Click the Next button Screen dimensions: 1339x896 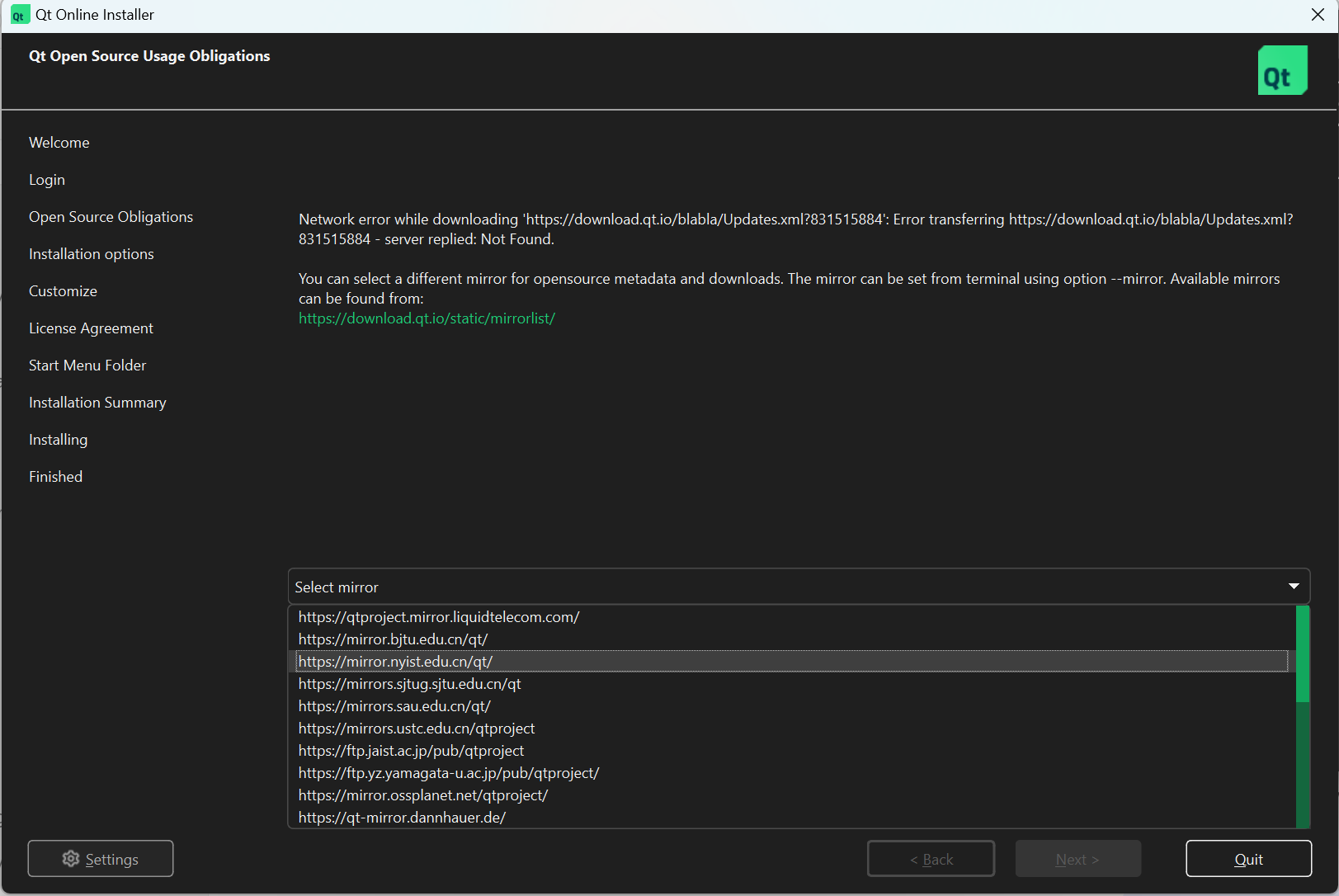click(1077, 859)
